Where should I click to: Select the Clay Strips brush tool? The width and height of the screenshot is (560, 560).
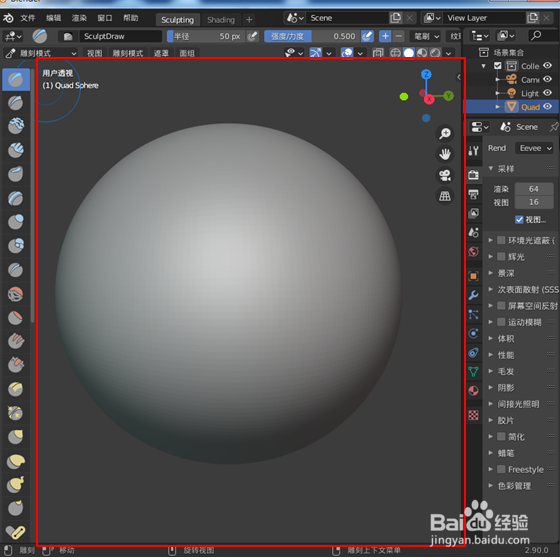pyautogui.click(x=16, y=150)
